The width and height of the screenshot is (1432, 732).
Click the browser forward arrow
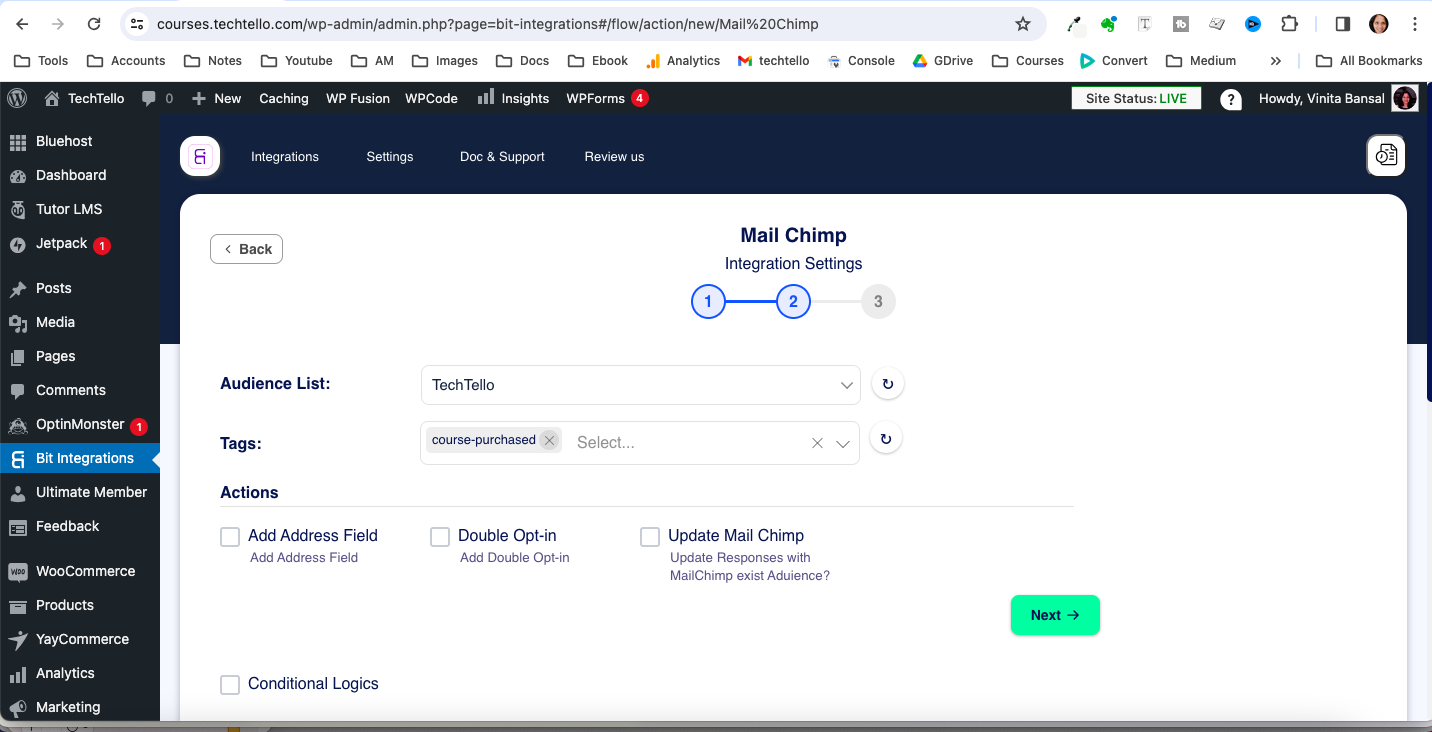(x=58, y=24)
